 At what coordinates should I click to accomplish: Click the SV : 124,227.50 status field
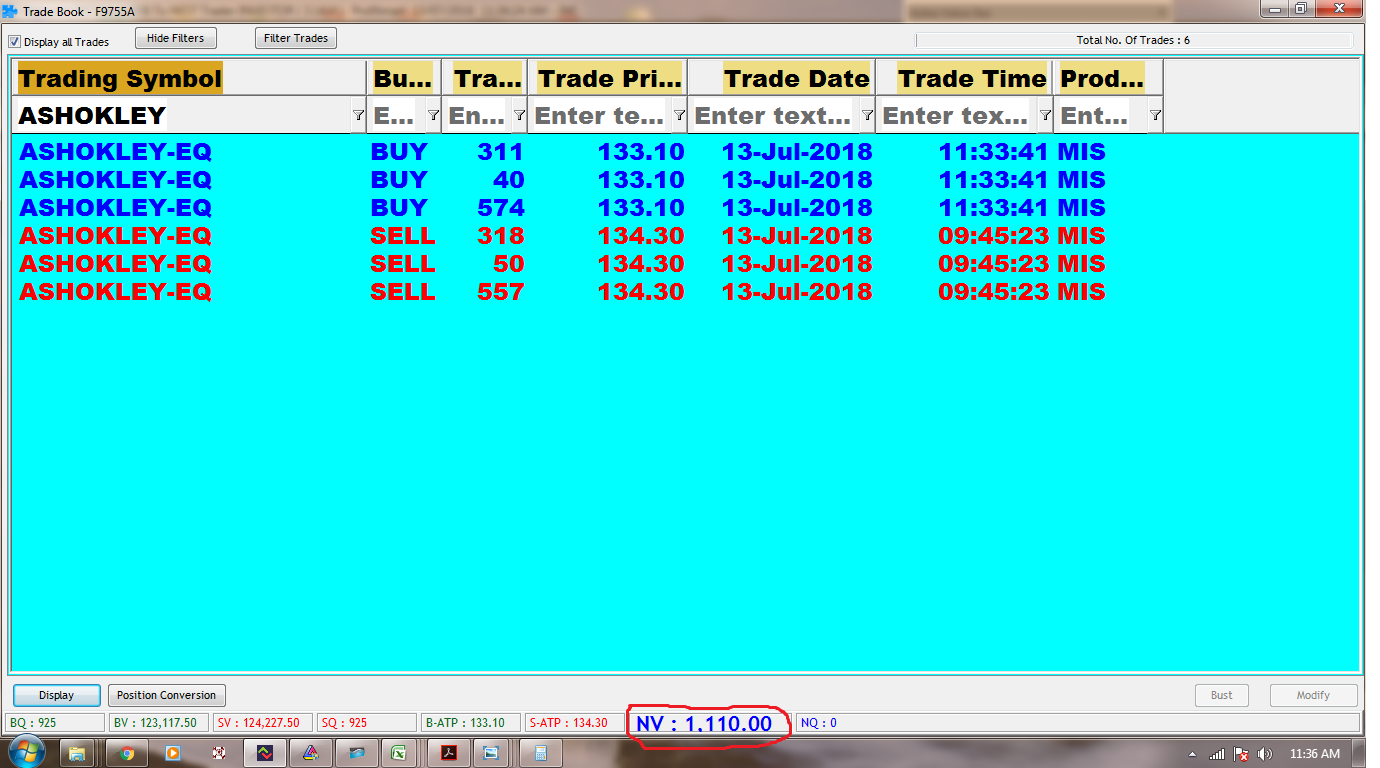[x=263, y=722]
